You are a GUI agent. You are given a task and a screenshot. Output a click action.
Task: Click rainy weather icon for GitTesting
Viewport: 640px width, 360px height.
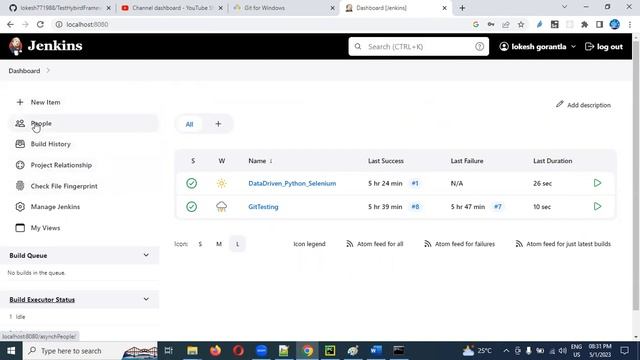[222, 207]
